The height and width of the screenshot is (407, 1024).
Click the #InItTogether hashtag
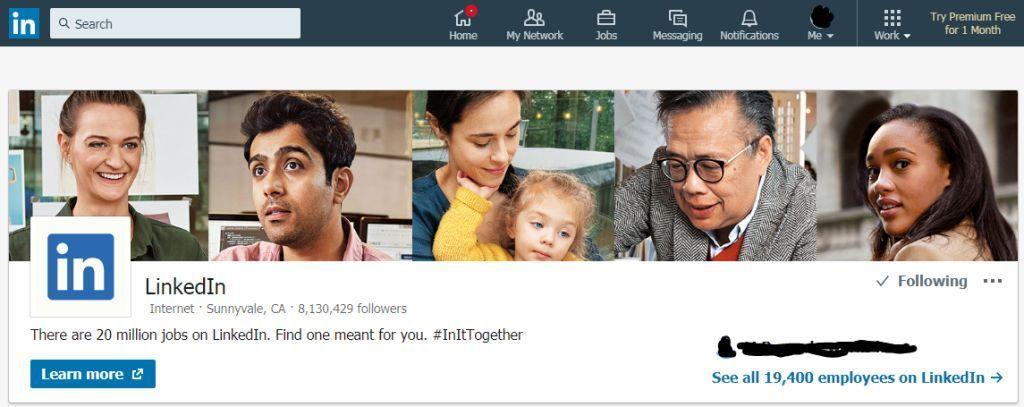click(477, 335)
